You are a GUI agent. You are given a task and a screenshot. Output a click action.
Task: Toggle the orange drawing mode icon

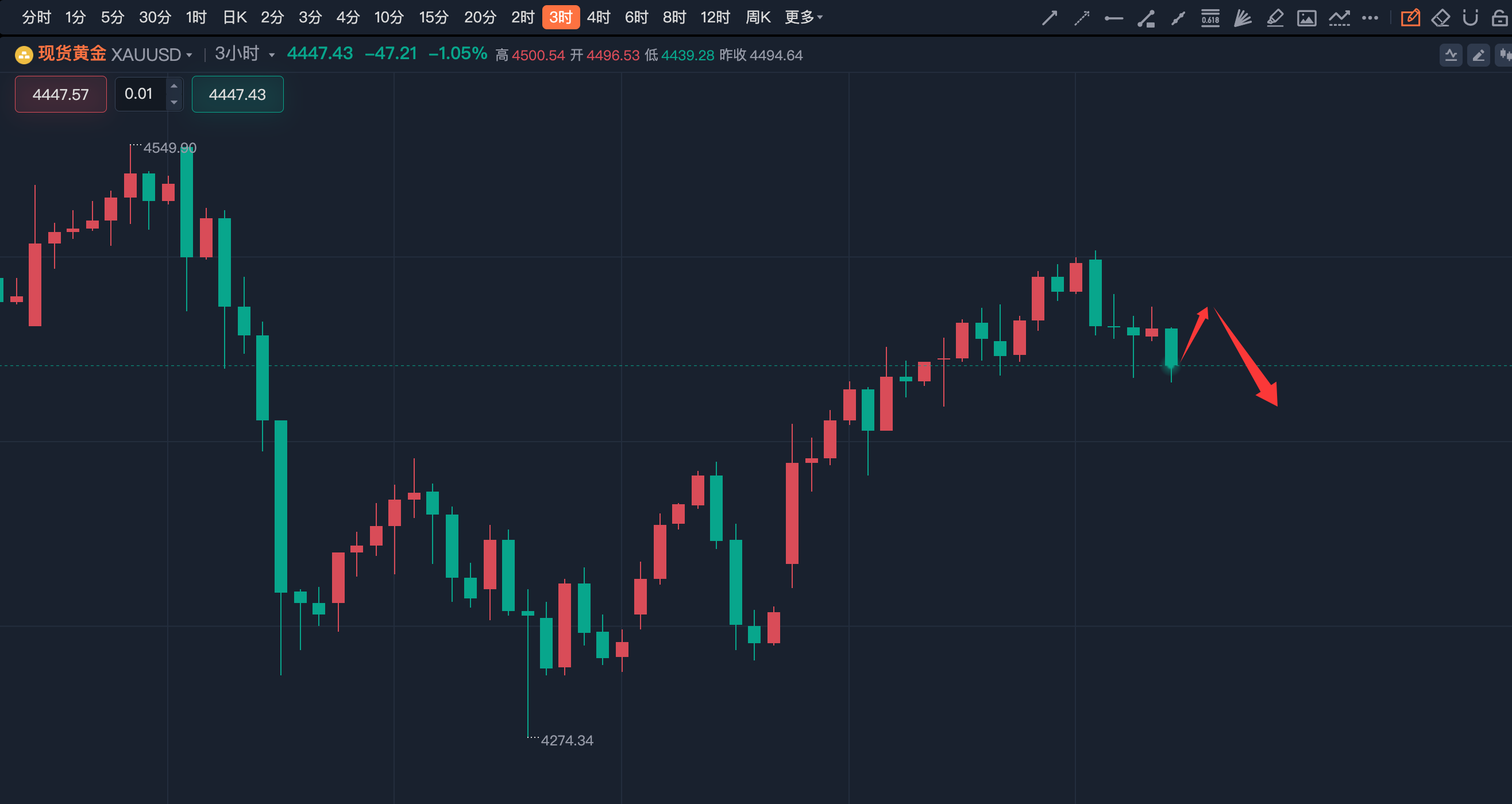[1410, 18]
